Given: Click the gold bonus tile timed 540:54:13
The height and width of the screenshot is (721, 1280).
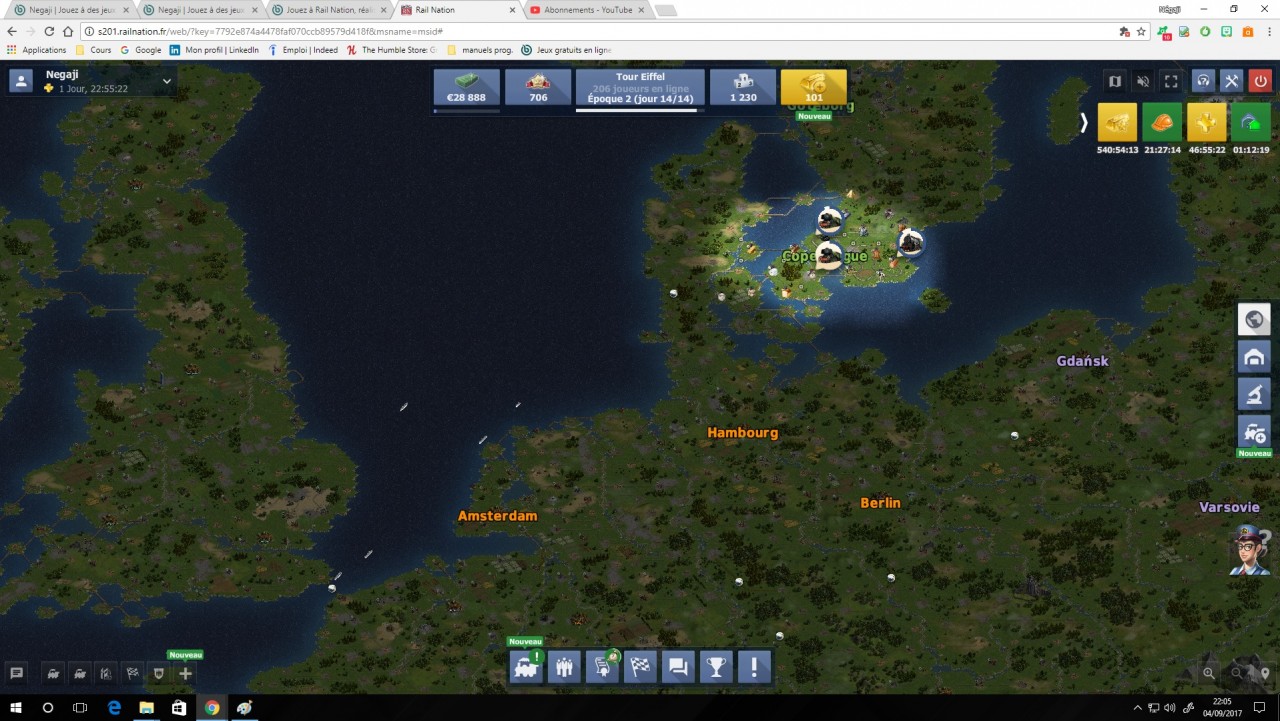Looking at the screenshot, I should tap(1117, 122).
